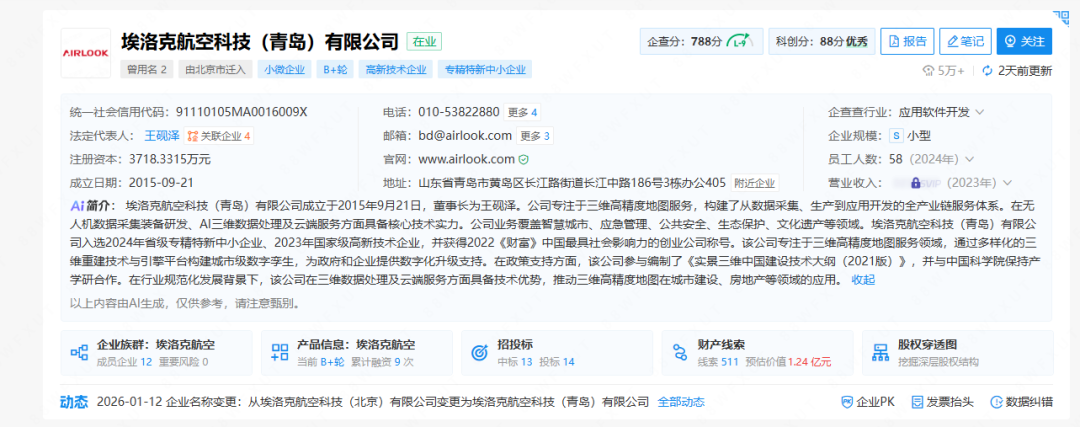1080x427 pixels.
Task: Open 累计融资 9 次 count
Action: coord(383,361)
